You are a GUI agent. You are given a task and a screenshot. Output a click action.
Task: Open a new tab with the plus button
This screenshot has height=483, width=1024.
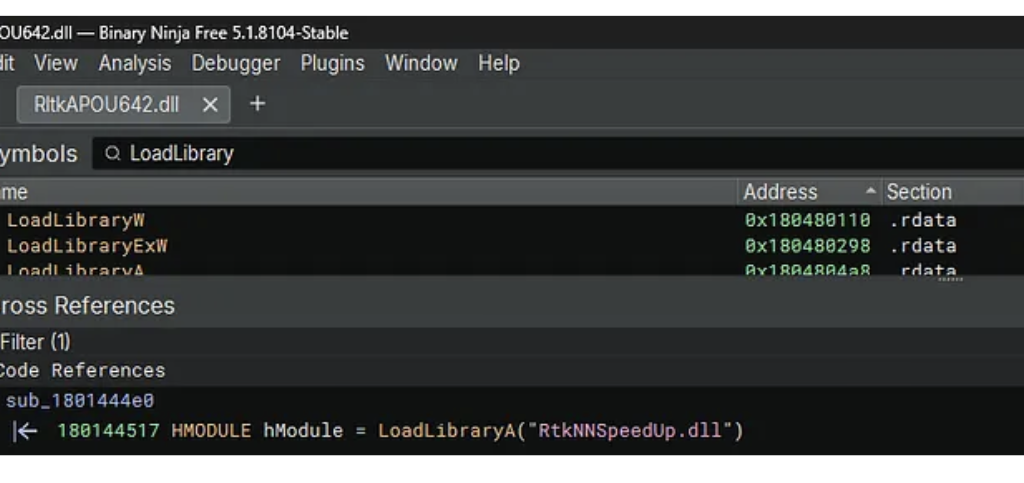[x=257, y=104]
